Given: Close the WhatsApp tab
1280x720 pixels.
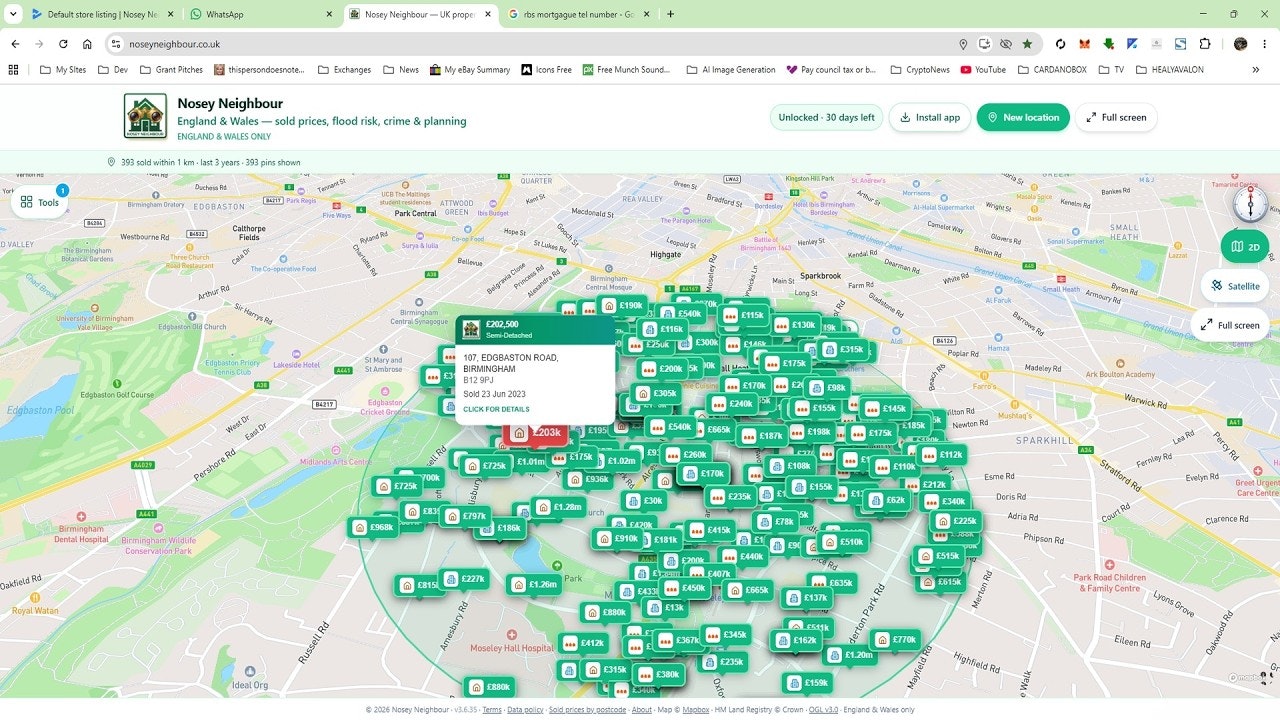Looking at the screenshot, I should pos(330,14).
